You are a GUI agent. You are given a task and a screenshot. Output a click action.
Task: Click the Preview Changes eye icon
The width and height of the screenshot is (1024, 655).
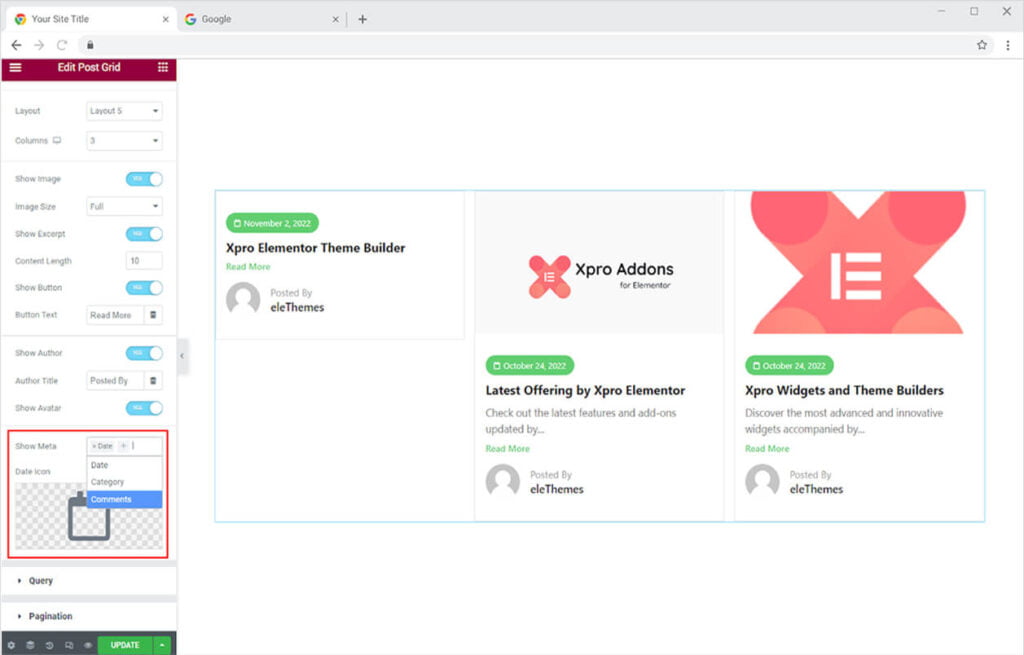click(x=88, y=645)
